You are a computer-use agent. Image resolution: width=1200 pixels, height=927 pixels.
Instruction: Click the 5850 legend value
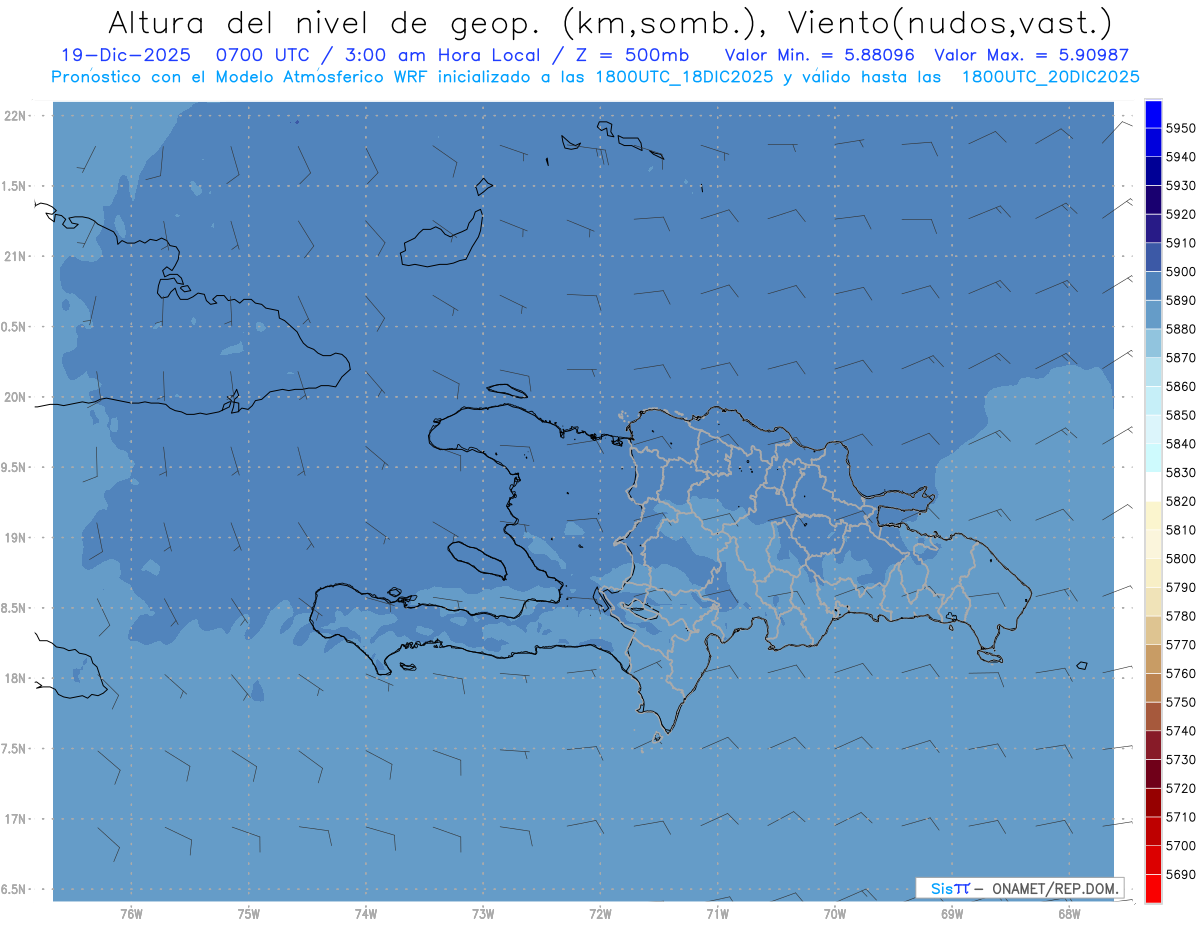1180,415
